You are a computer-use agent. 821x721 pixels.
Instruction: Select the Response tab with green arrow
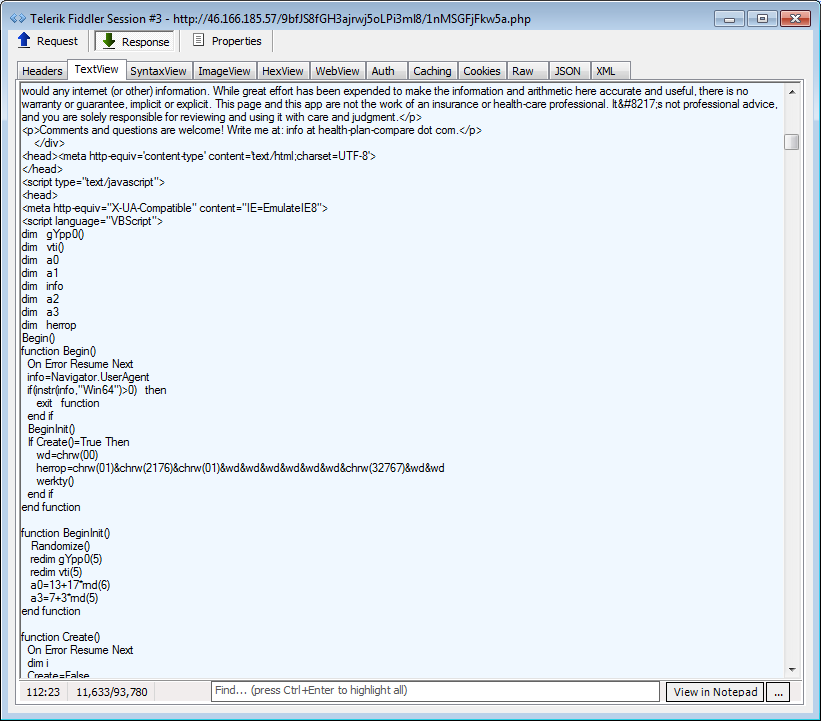[x=135, y=41]
